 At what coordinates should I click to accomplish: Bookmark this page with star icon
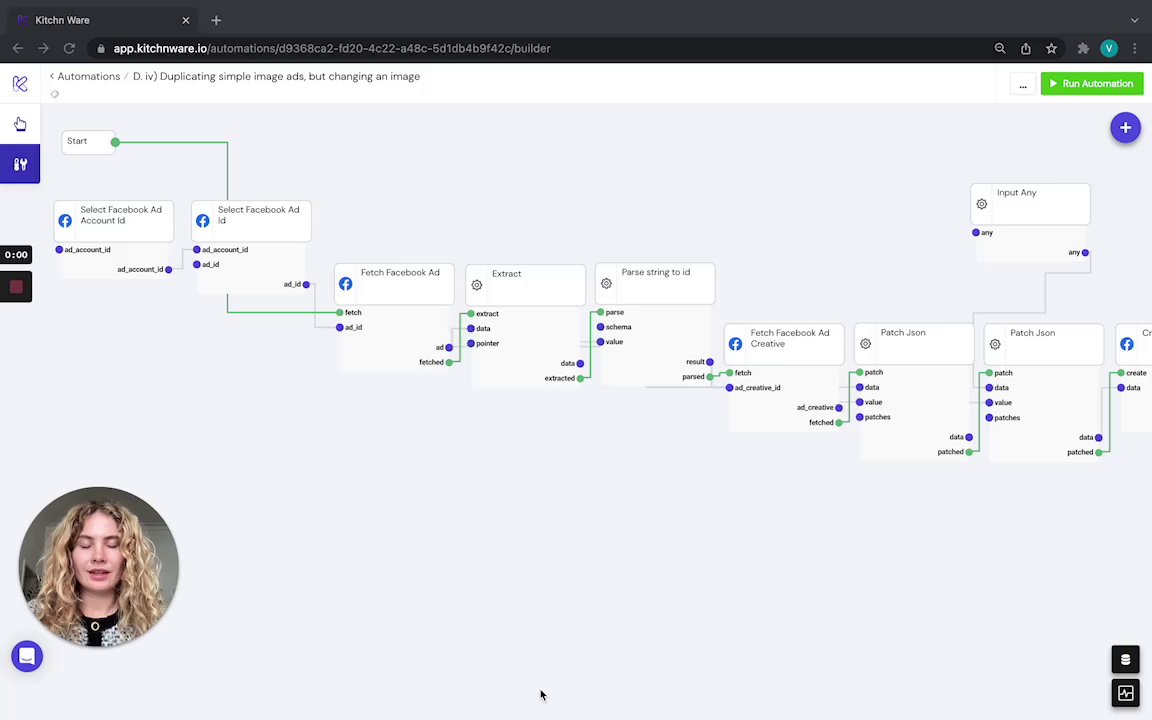tap(1051, 48)
